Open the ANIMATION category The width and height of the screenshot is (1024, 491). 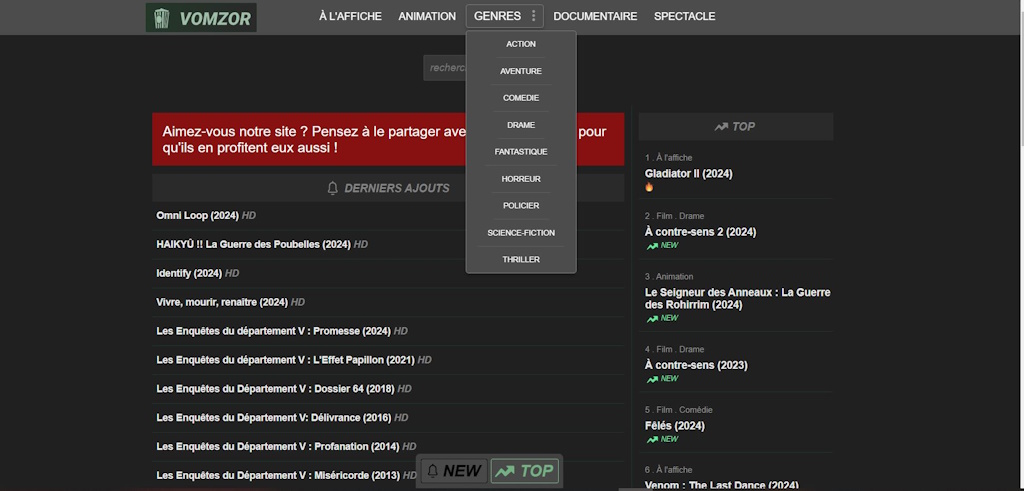click(427, 16)
